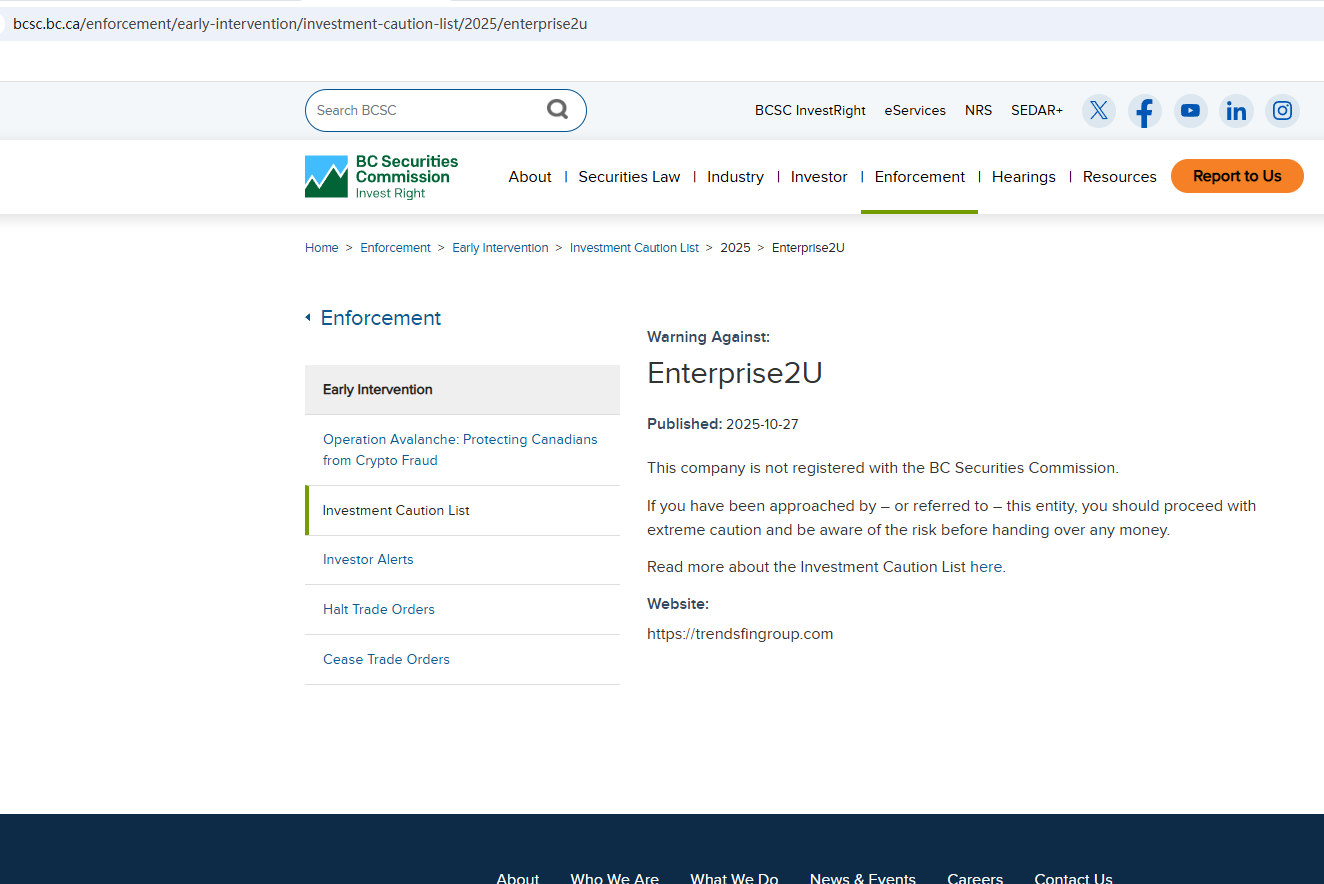The height and width of the screenshot is (884, 1324).
Task: Open Operation Avalanche sidebar link
Action: coord(460,450)
